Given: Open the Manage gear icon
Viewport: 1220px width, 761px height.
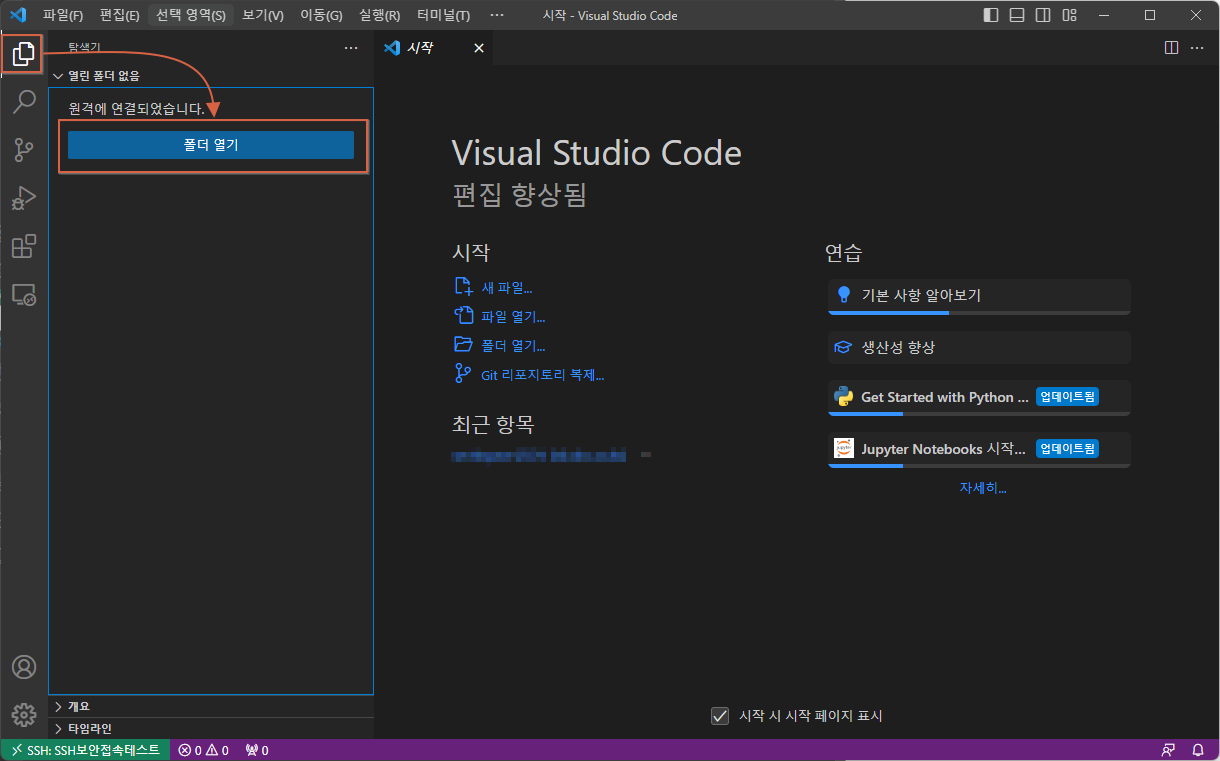Looking at the screenshot, I should click(x=23, y=715).
